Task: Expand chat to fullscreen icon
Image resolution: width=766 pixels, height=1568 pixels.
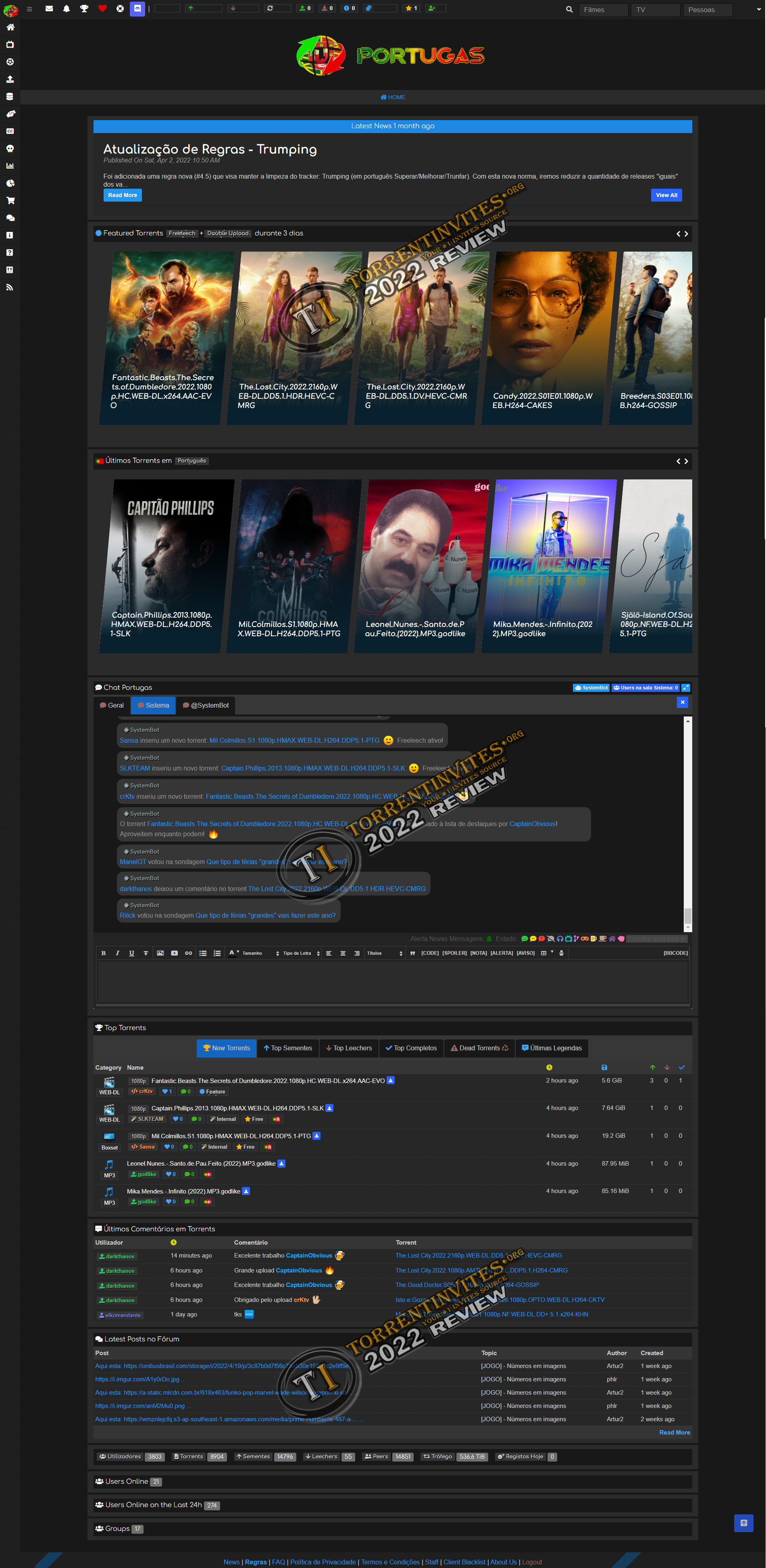Action: click(x=686, y=688)
